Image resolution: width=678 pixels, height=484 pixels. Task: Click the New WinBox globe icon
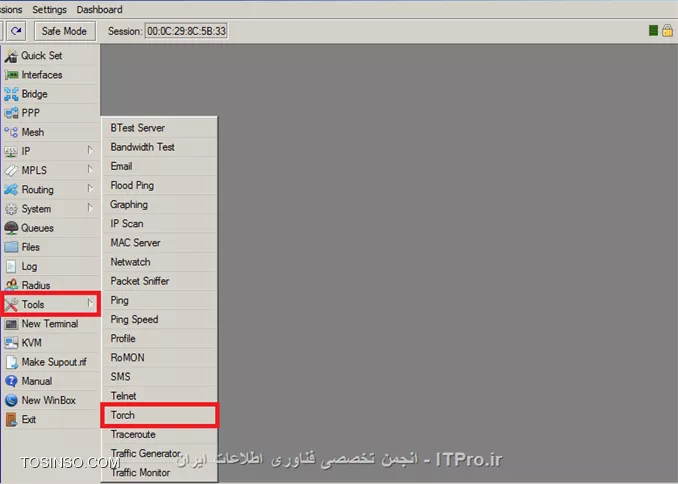(11, 400)
